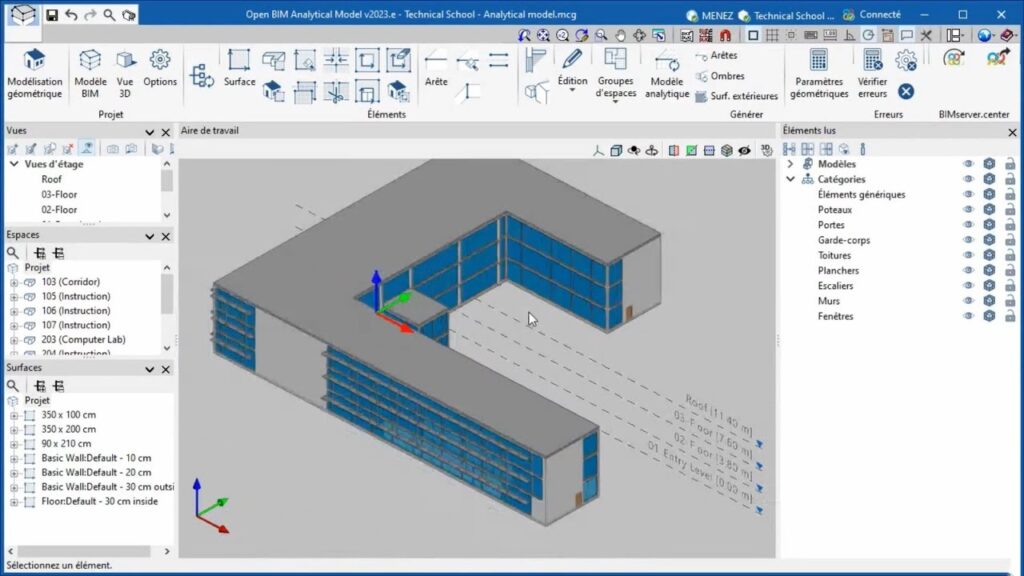Image resolution: width=1024 pixels, height=576 pixels.
Task: Collapse the Catégories tree node
Action: click(790, 179)
